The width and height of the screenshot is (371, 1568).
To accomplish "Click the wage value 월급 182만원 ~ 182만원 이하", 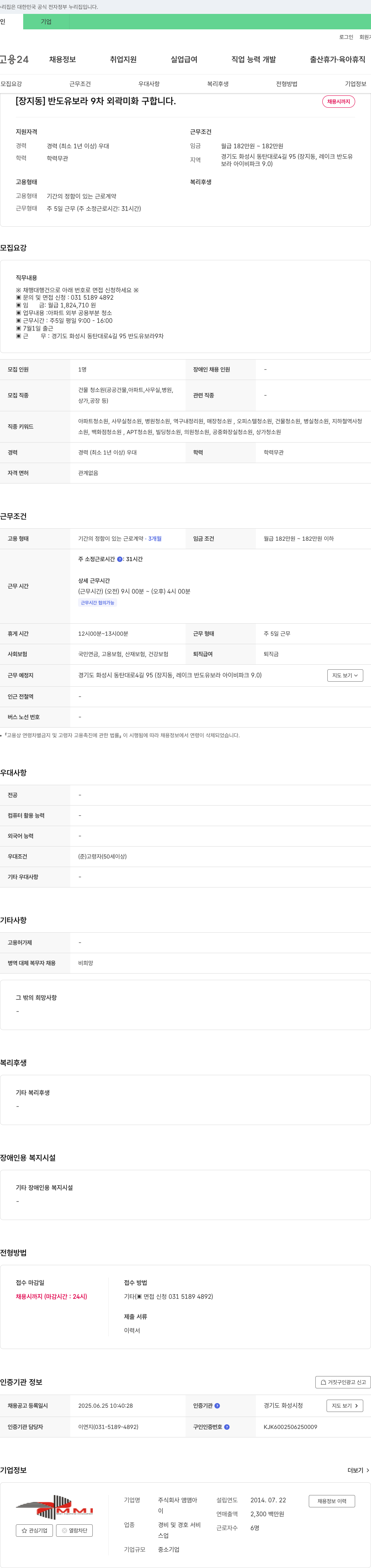I will point(298,539).
